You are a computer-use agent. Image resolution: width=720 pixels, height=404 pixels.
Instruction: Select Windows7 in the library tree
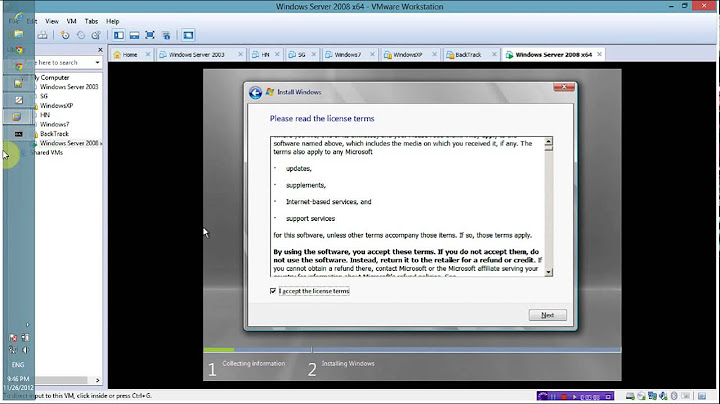point(54,124)
